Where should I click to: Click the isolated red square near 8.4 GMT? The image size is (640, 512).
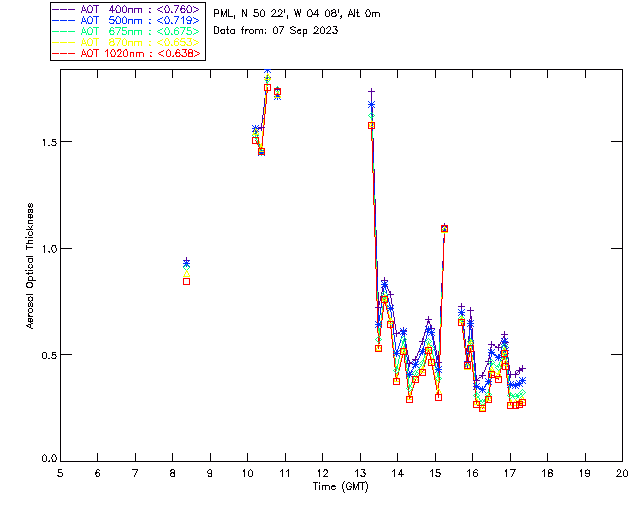186,281
